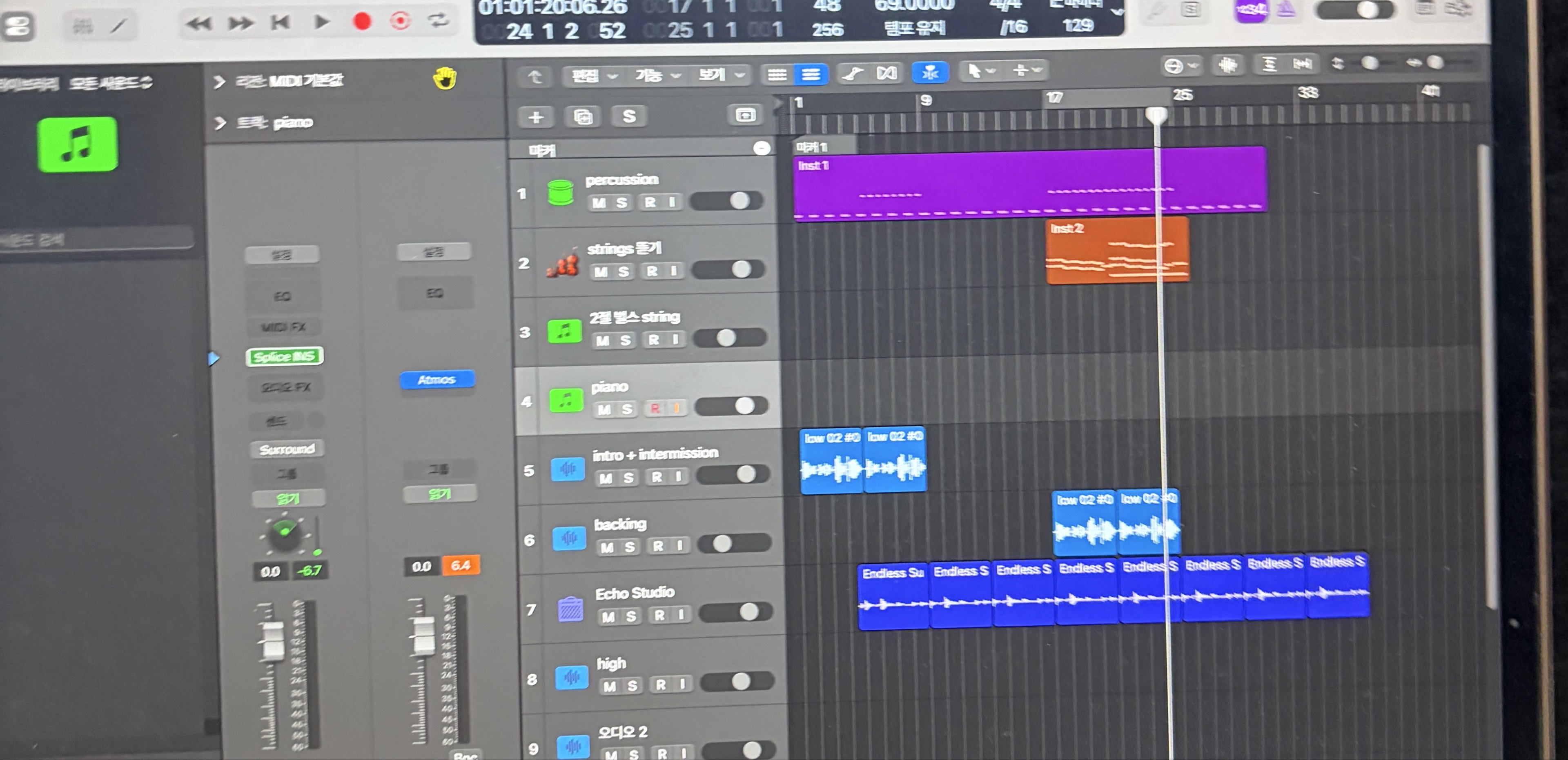Screen dimensions: 1568x760
Task: Click the rewind transport button
Action: [x=198, y=24]
